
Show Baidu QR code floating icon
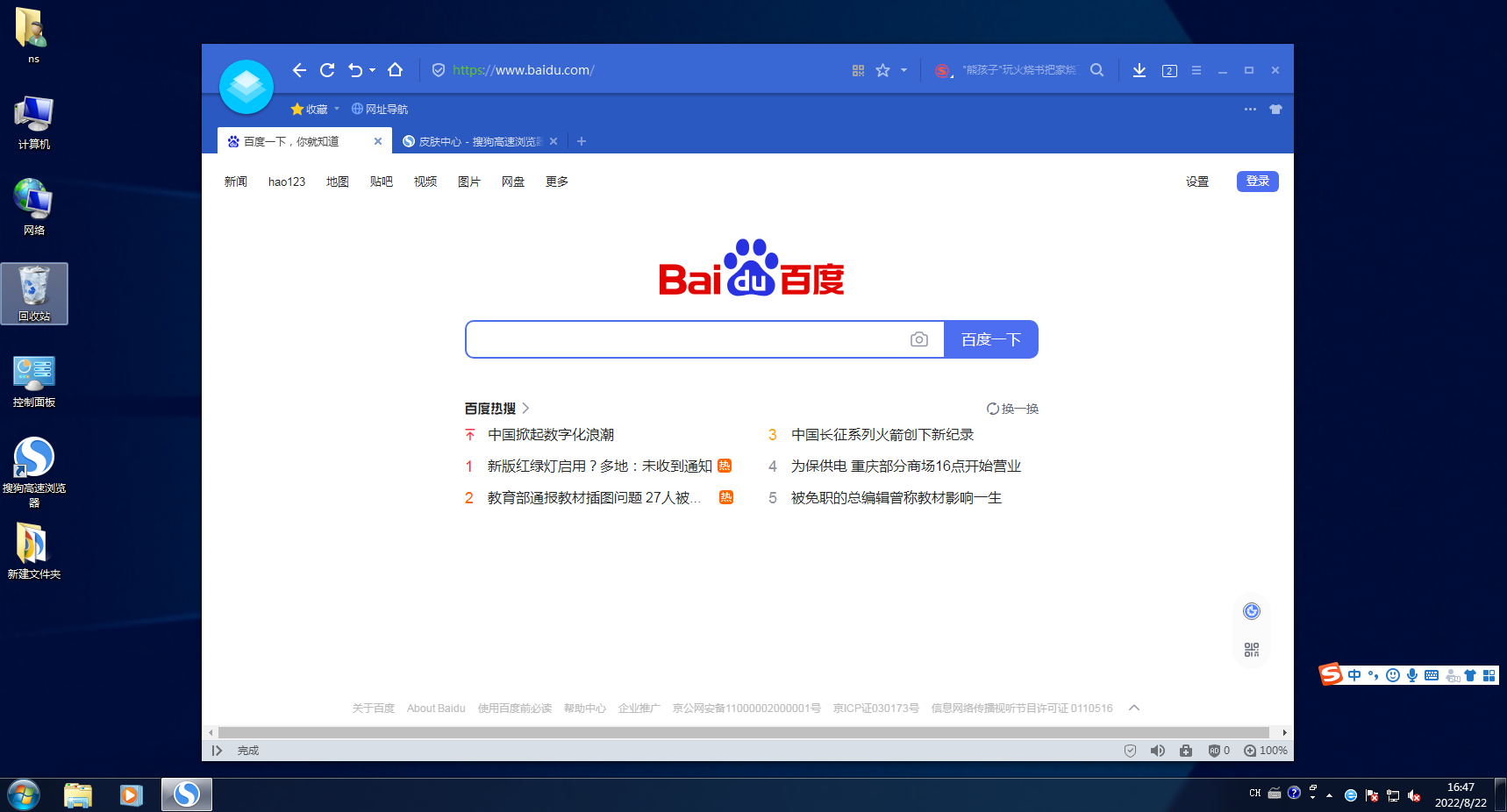pyautogui.click(x=1252, y=650)
